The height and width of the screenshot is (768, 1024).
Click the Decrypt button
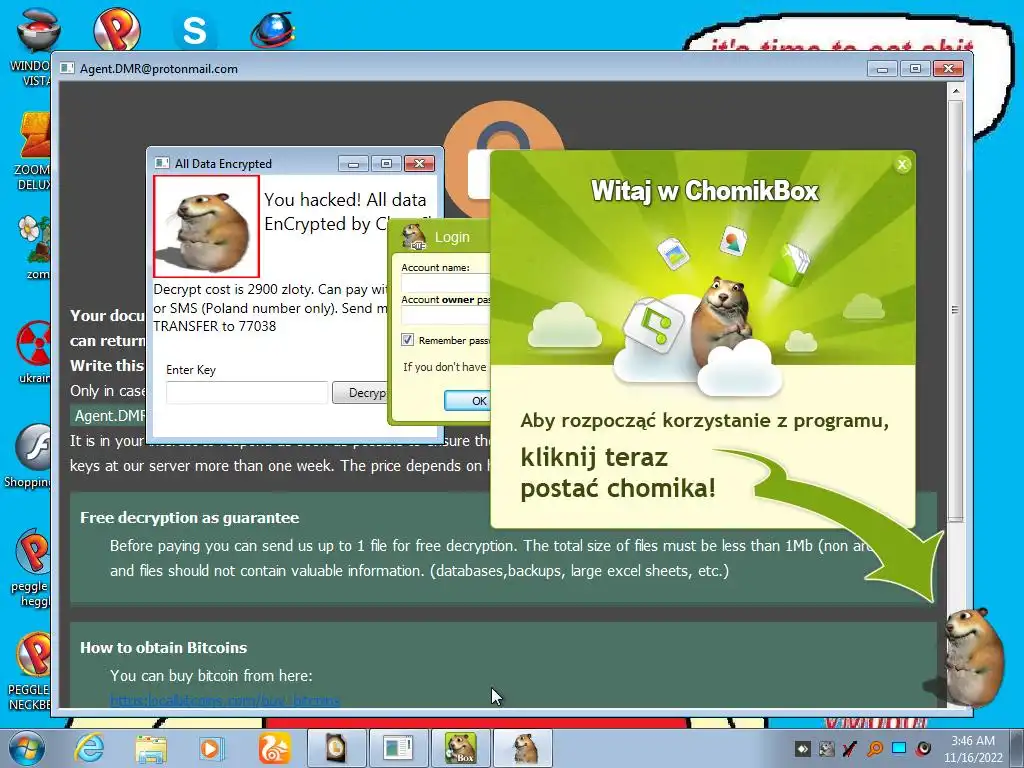pos(360,392)
